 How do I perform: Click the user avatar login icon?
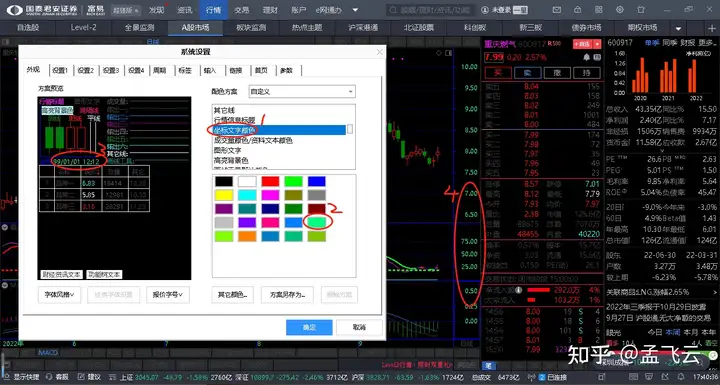484,10
